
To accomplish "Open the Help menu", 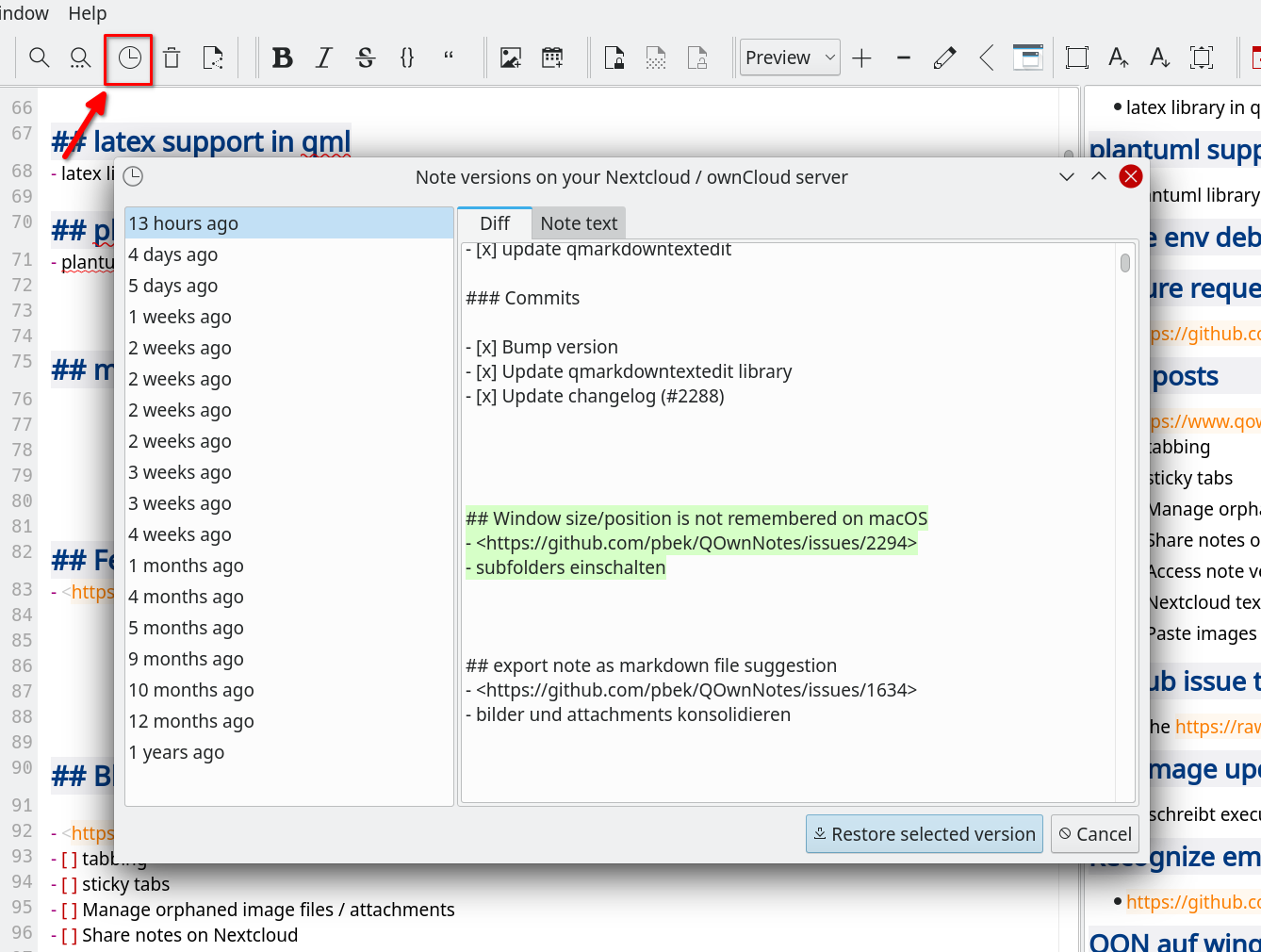I will click(x=88, y=13).
